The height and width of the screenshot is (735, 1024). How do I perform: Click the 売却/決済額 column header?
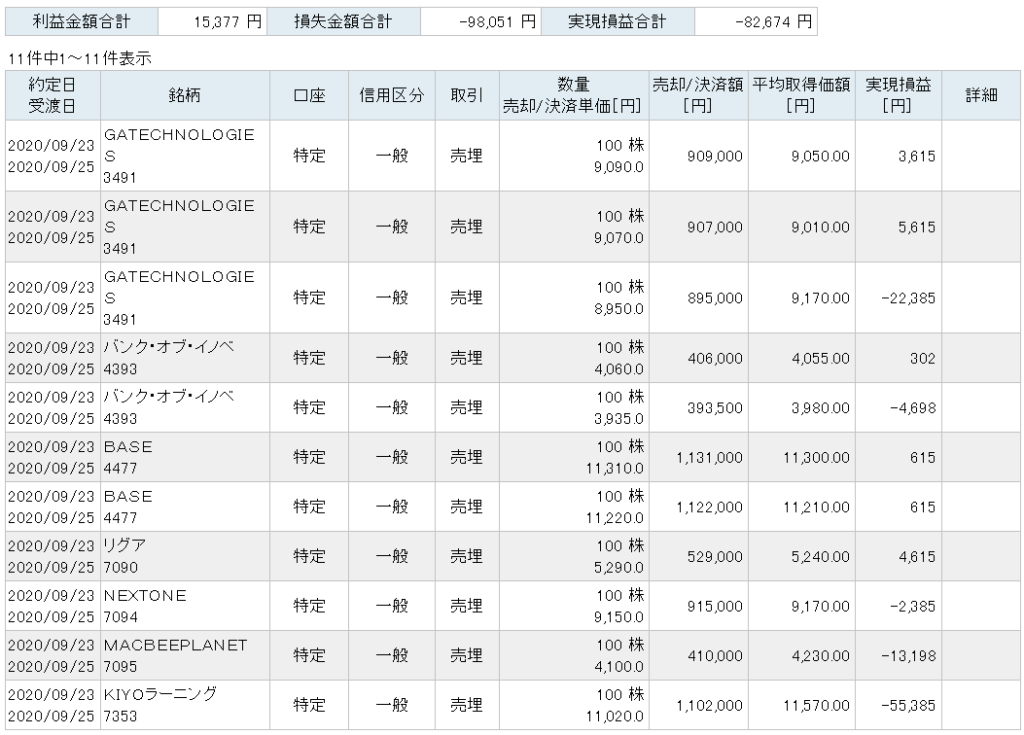698,95
